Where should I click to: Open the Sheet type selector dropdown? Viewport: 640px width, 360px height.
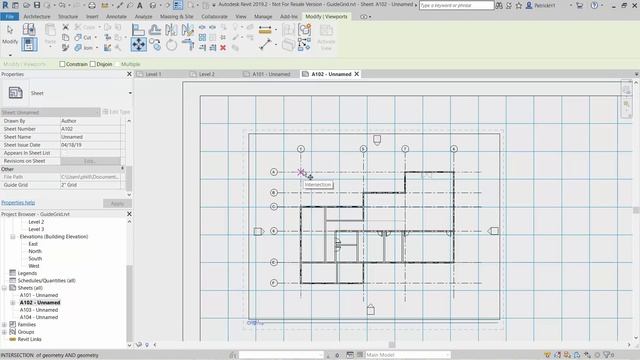pos(130,93)
